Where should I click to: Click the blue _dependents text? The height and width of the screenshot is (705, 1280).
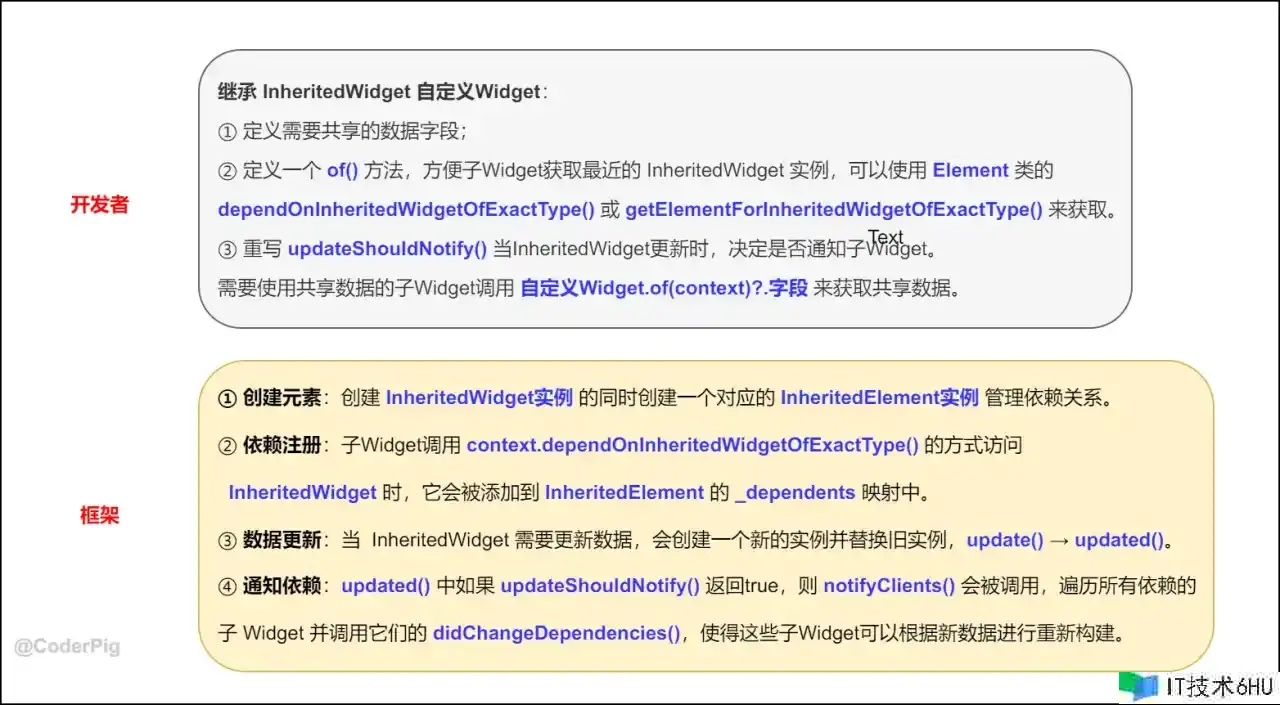click(x=795, y=492)
